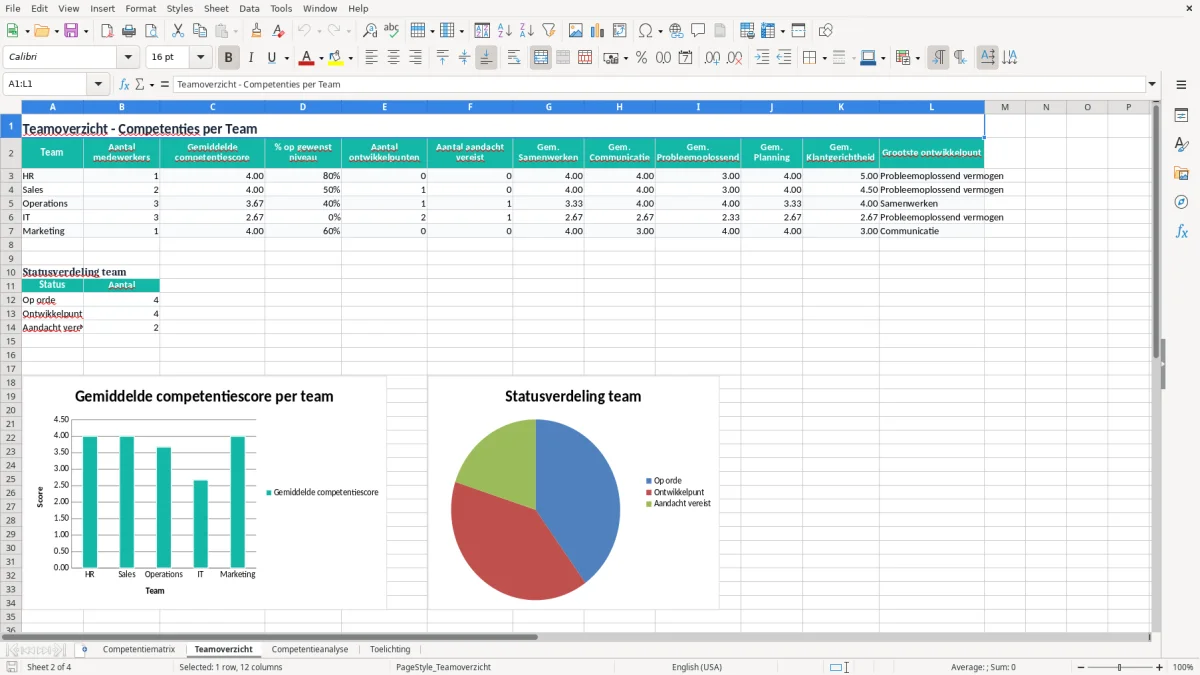Click the Insert Chart icon

(598, 31)
